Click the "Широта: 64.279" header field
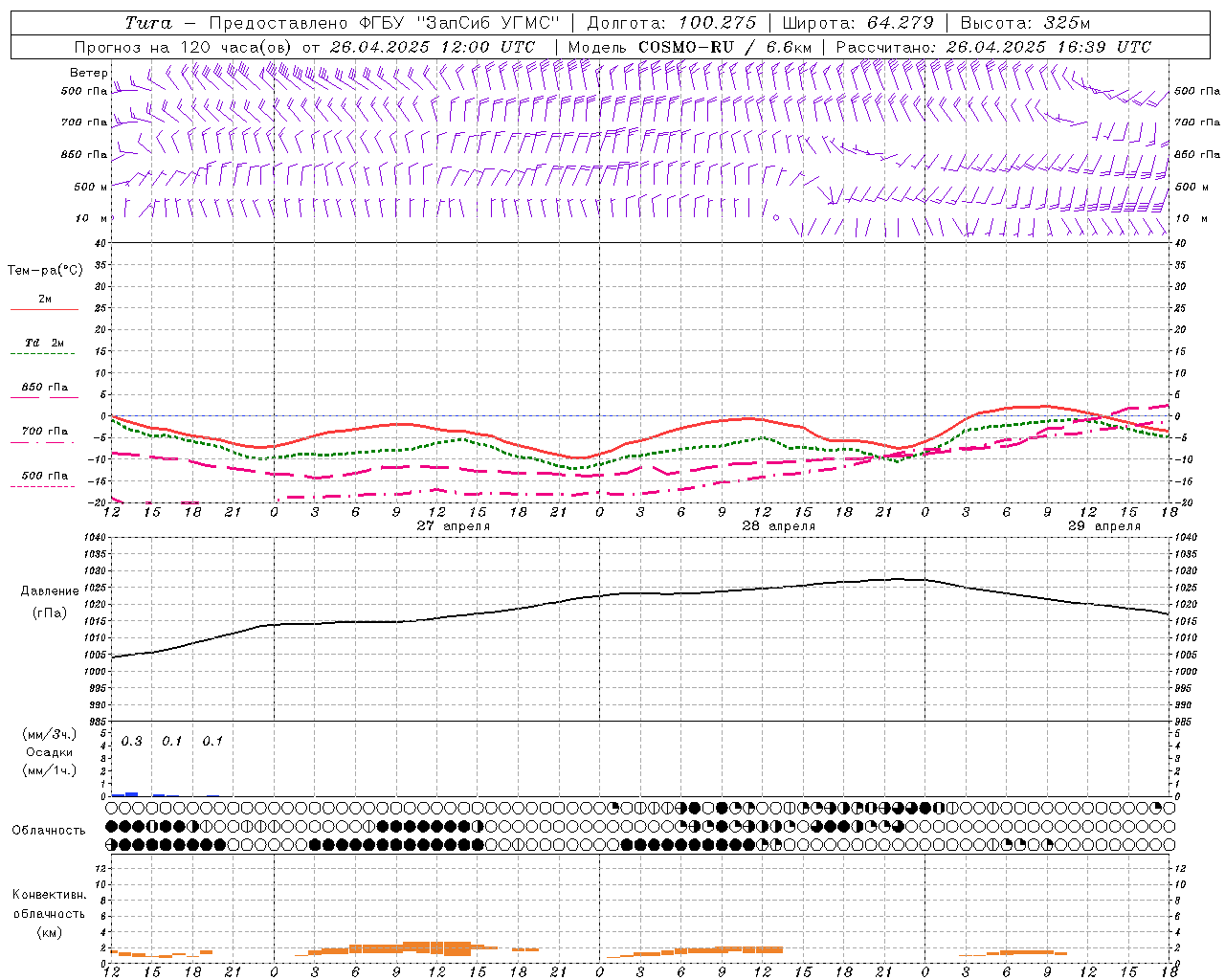The height and width of the screenshot is (980, 1225). [857, 23]
